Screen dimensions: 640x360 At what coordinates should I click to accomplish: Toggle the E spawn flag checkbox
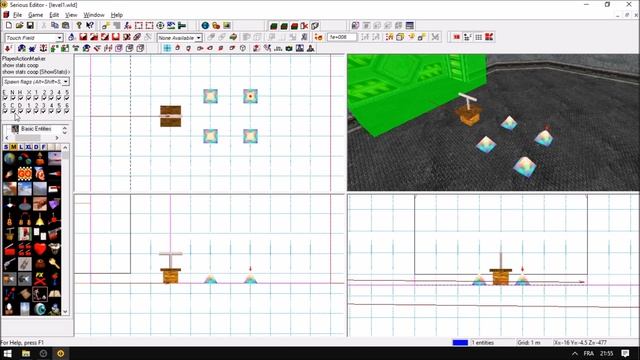[5, 98]
